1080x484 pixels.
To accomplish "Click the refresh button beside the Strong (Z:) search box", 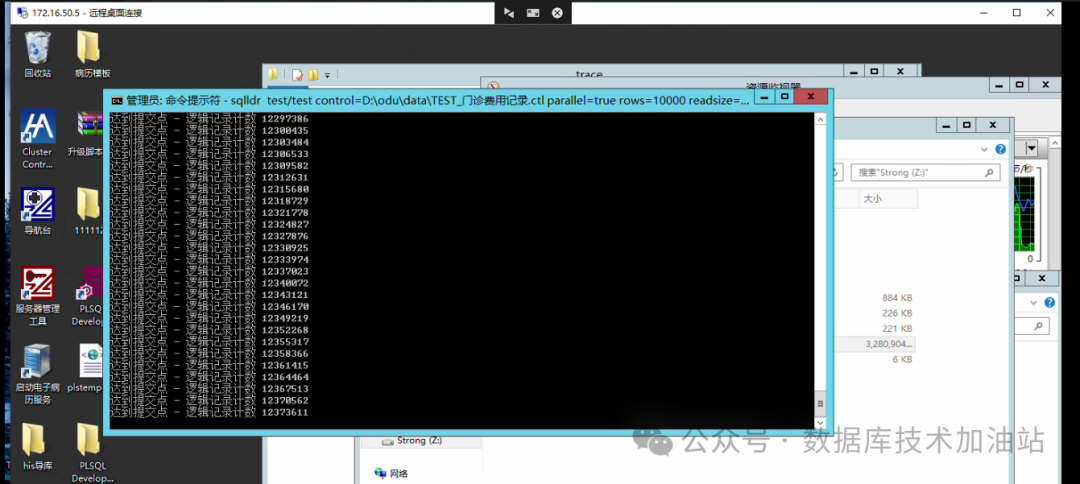I will click(835, 172).
